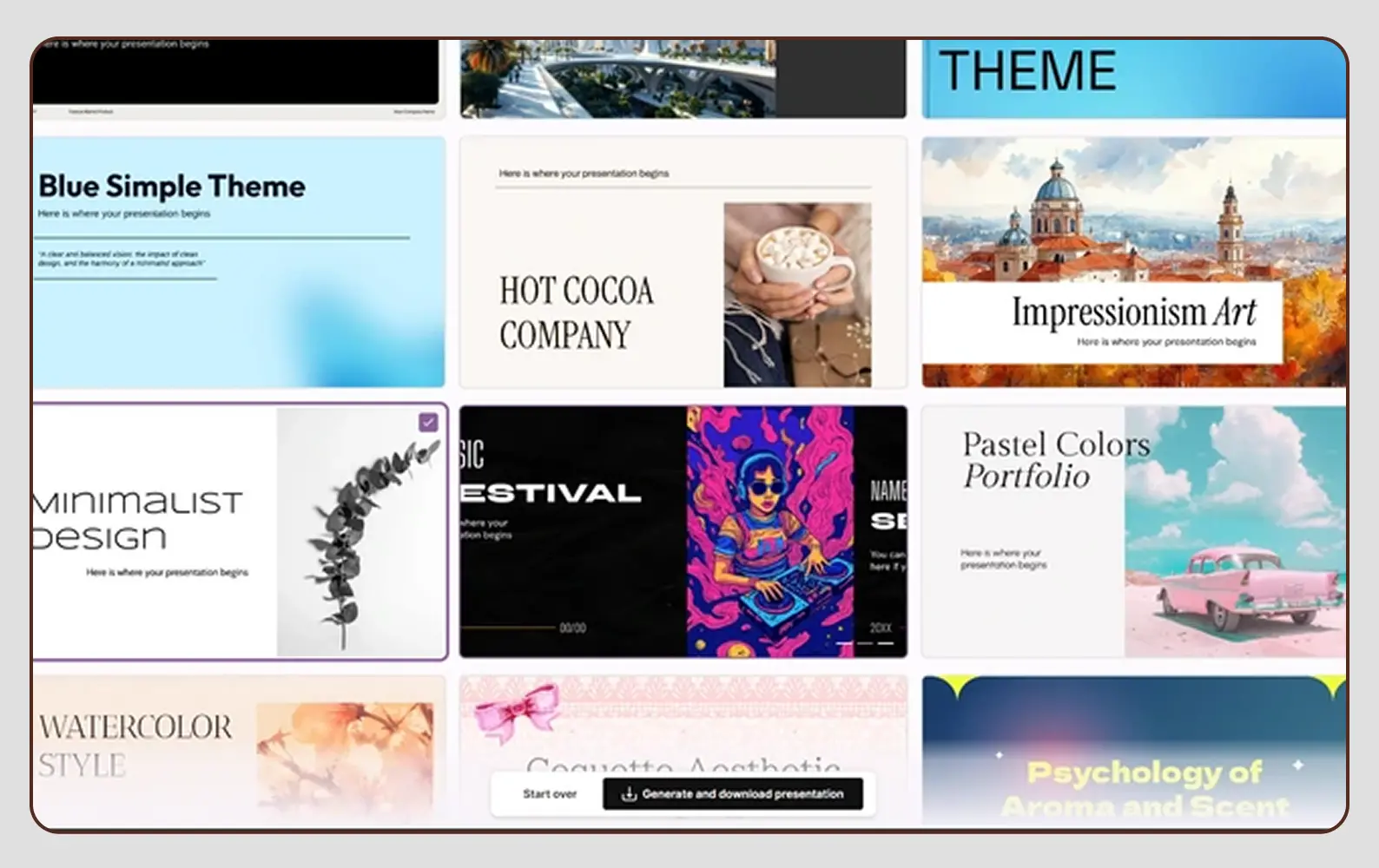This screenshot has width=1379, height=868.
Task: Click Start over
Action: coord(549,793)
